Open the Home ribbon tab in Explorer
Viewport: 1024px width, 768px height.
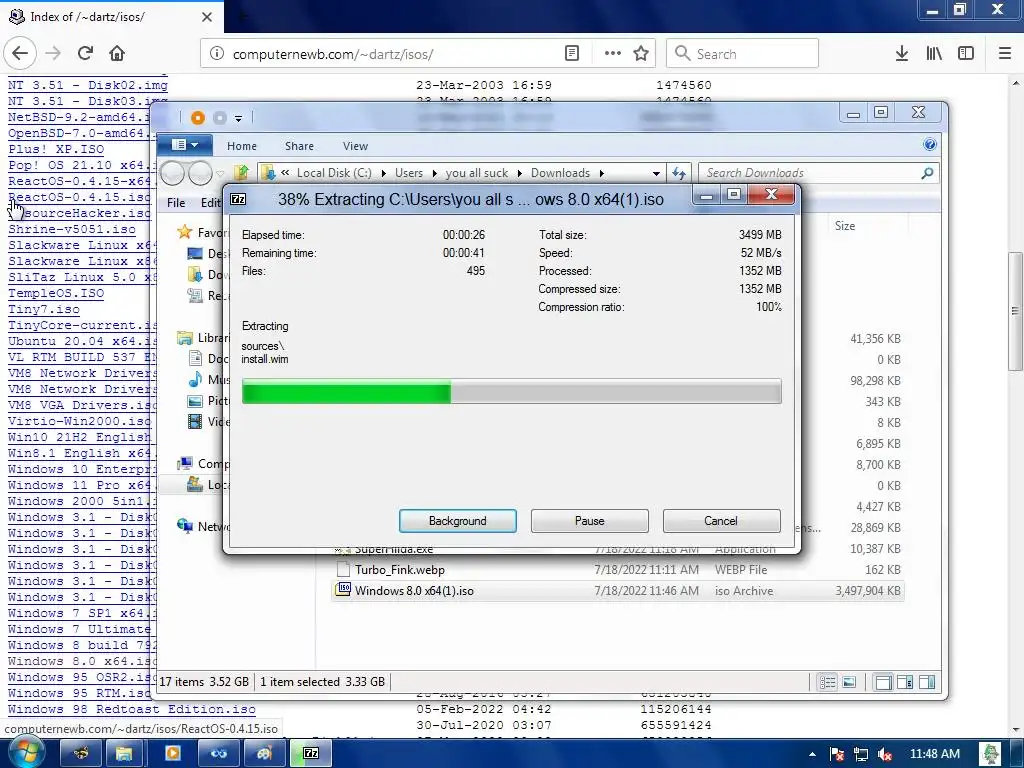click(242, 146)
